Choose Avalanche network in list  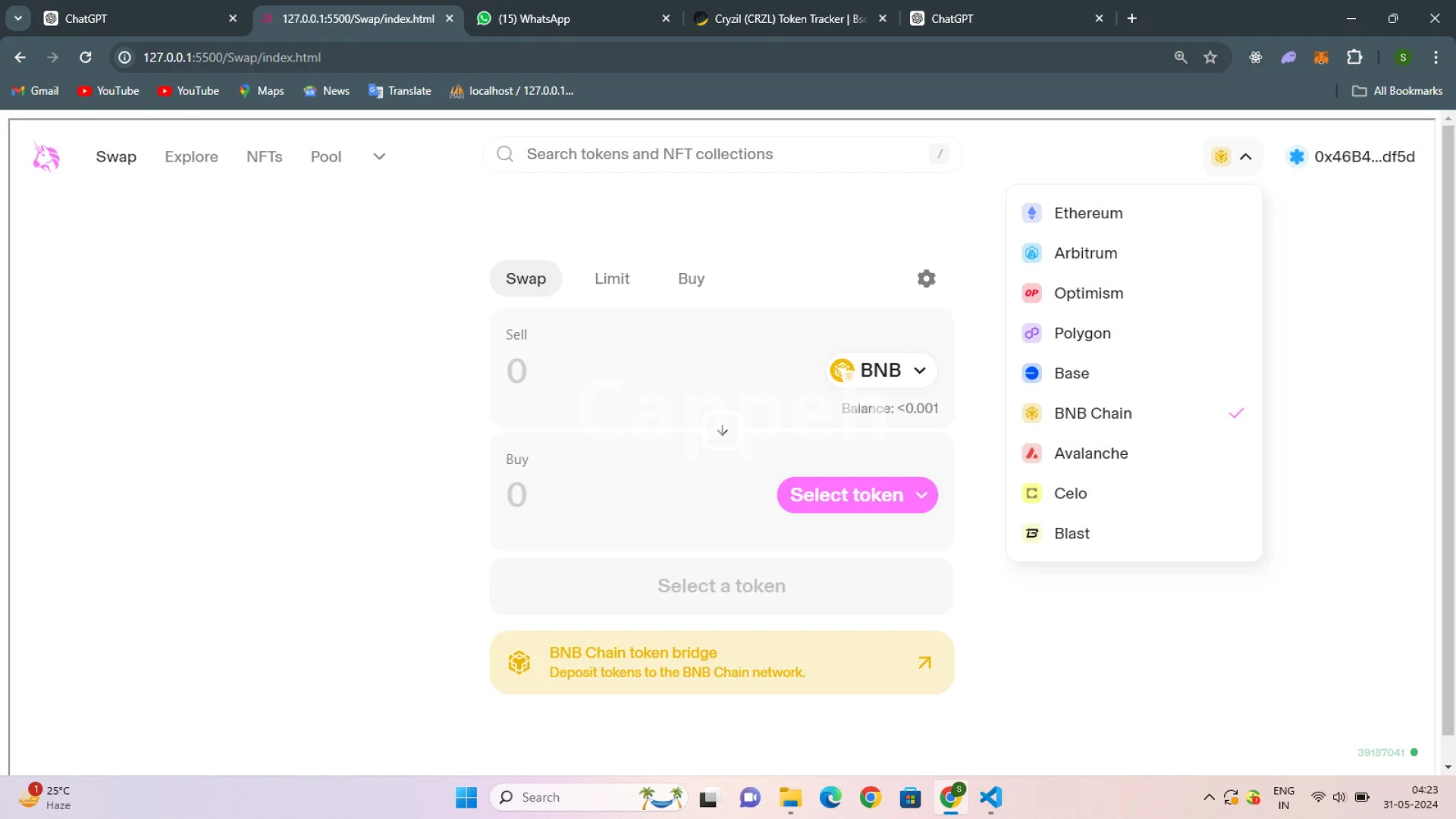pyautogui.click(x=1090, y=453)
